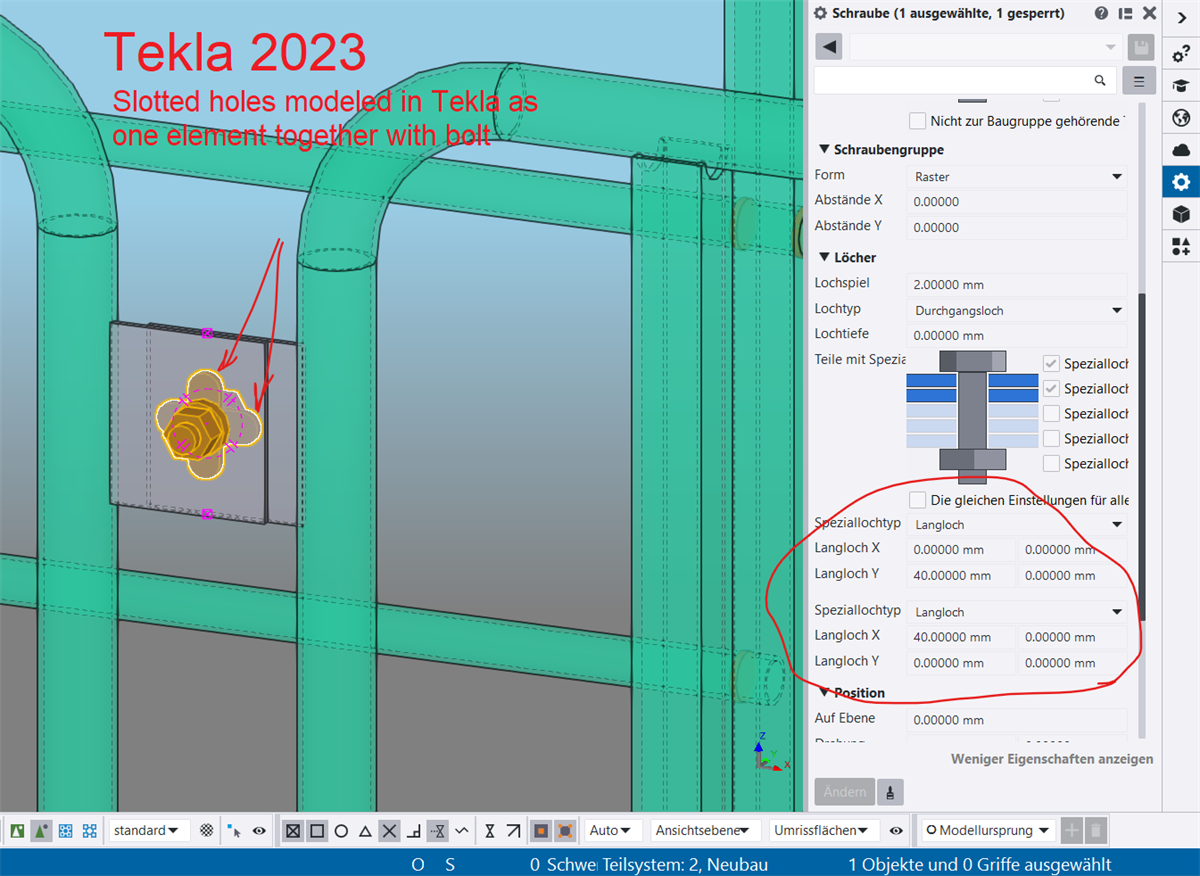Image resolution: width=1200 pixels, height=876 pixels.
Task: Toggle the eye icon next to Umrissflächen
Action: (x=896, y=830)
